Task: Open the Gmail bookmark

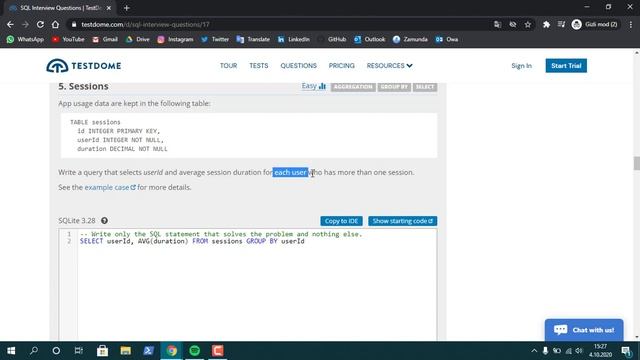Action: click(105, 39)
